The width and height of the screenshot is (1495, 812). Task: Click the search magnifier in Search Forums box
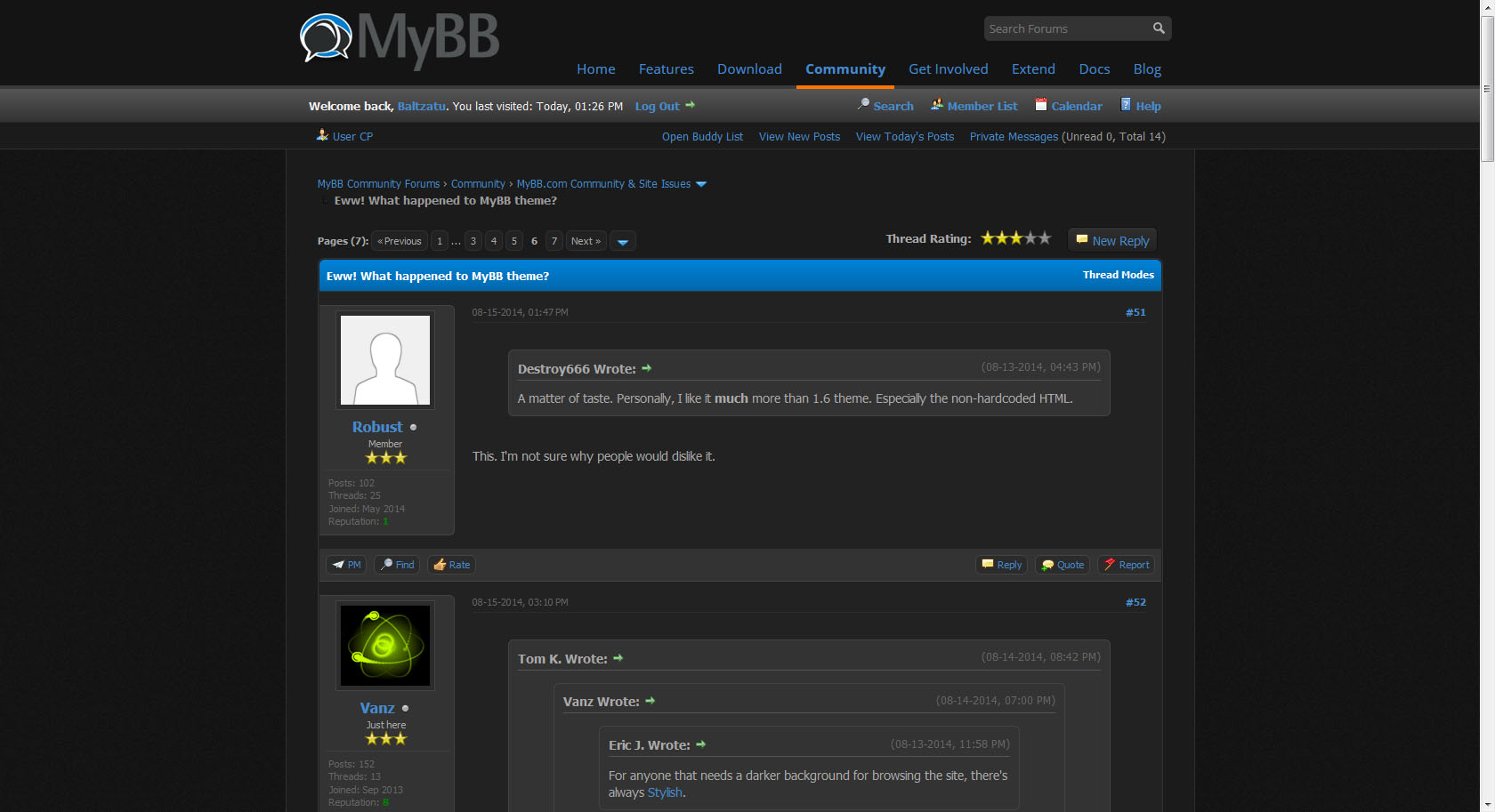1158,28
